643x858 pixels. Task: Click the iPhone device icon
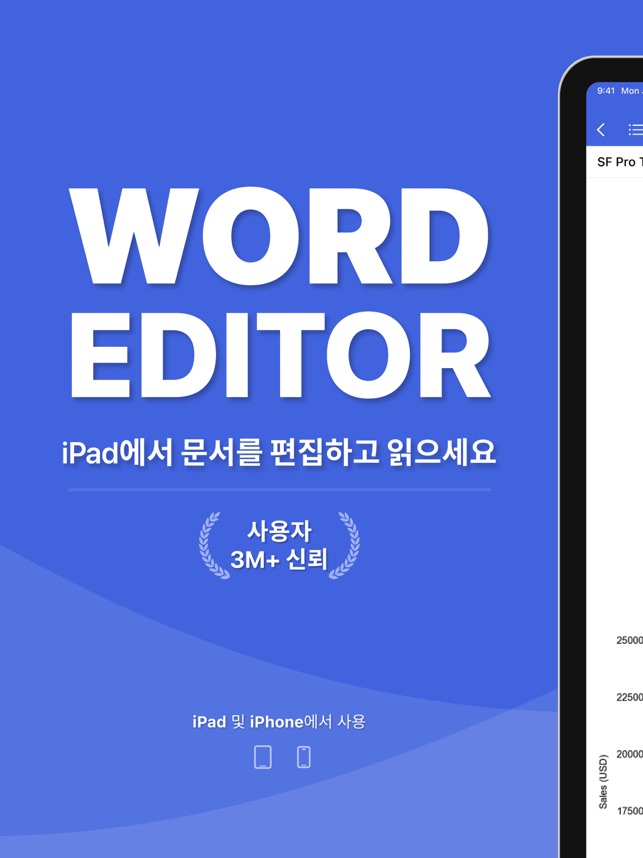coord(304,757)
